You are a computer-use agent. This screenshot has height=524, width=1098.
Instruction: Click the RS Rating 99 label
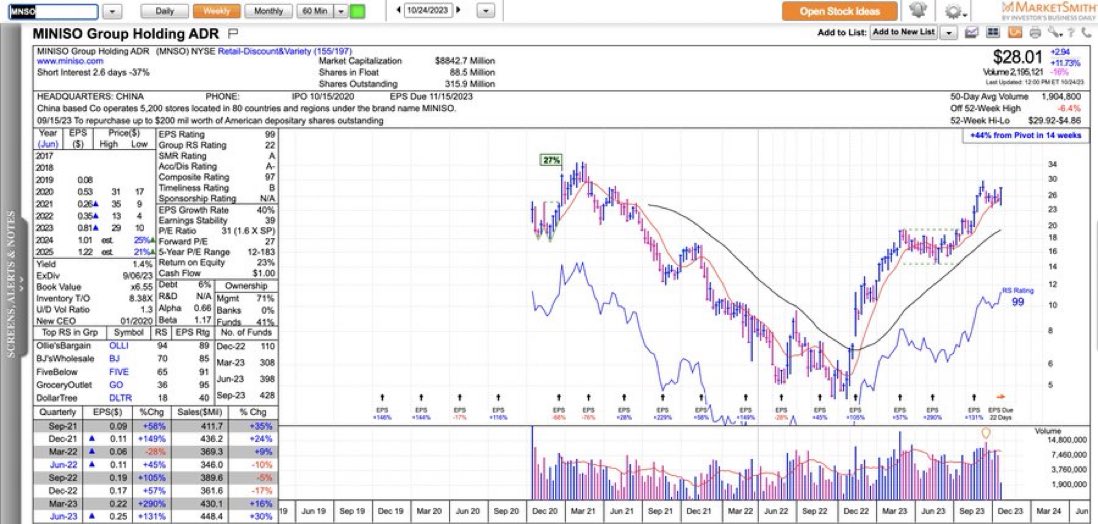[1018, 296]
